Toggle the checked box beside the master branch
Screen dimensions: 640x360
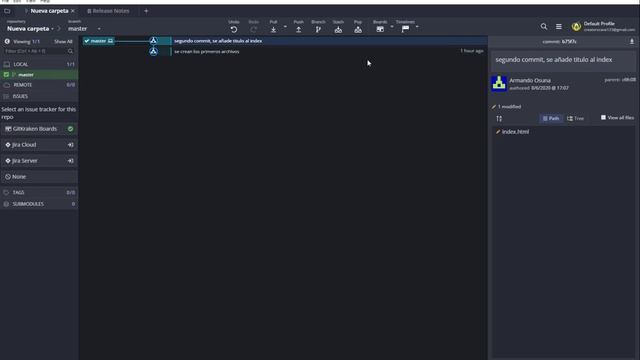tap(6, 75)
